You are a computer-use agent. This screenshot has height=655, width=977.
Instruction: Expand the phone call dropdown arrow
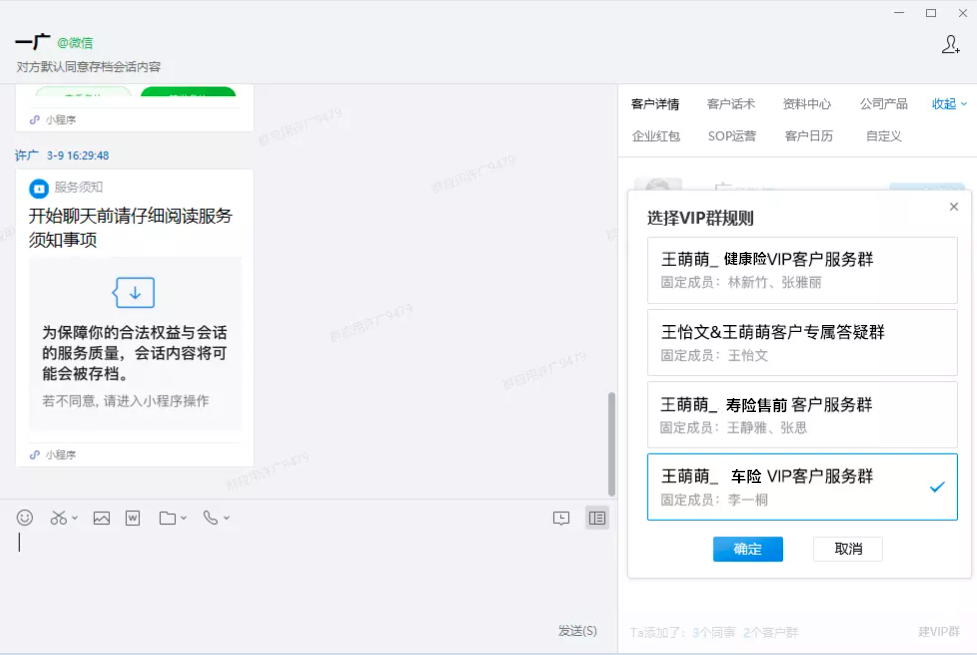227,518
